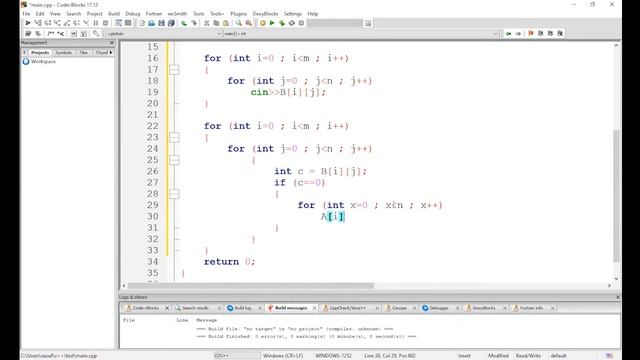Click the Clear bookmarks icon
Image resolution: width=640 pixels, height=360 pixels.
pyautogui.click(x=560, y=33)
